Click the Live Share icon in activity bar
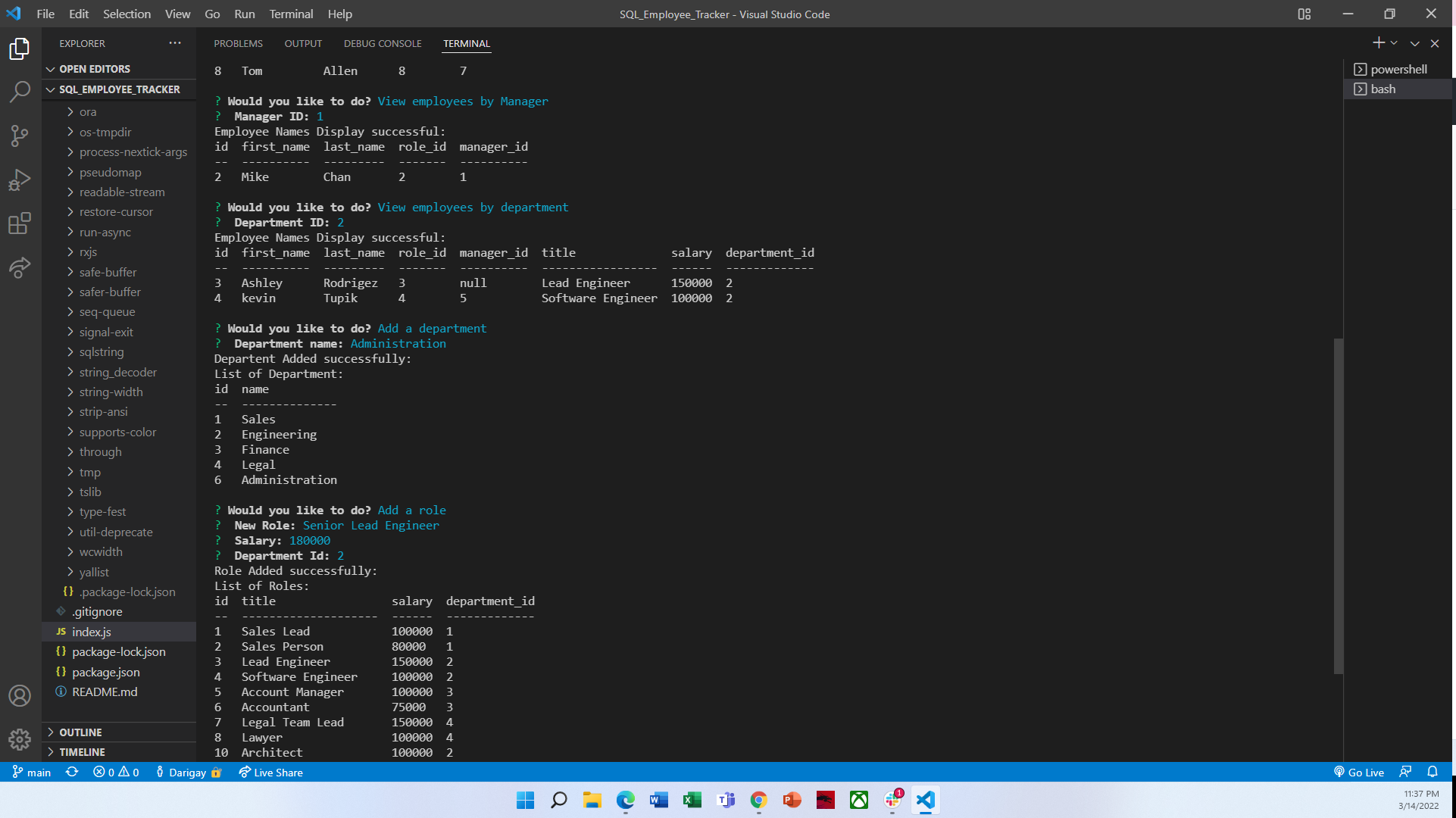The width and height of the screenshot is (1456, 818). click(19, 267)
